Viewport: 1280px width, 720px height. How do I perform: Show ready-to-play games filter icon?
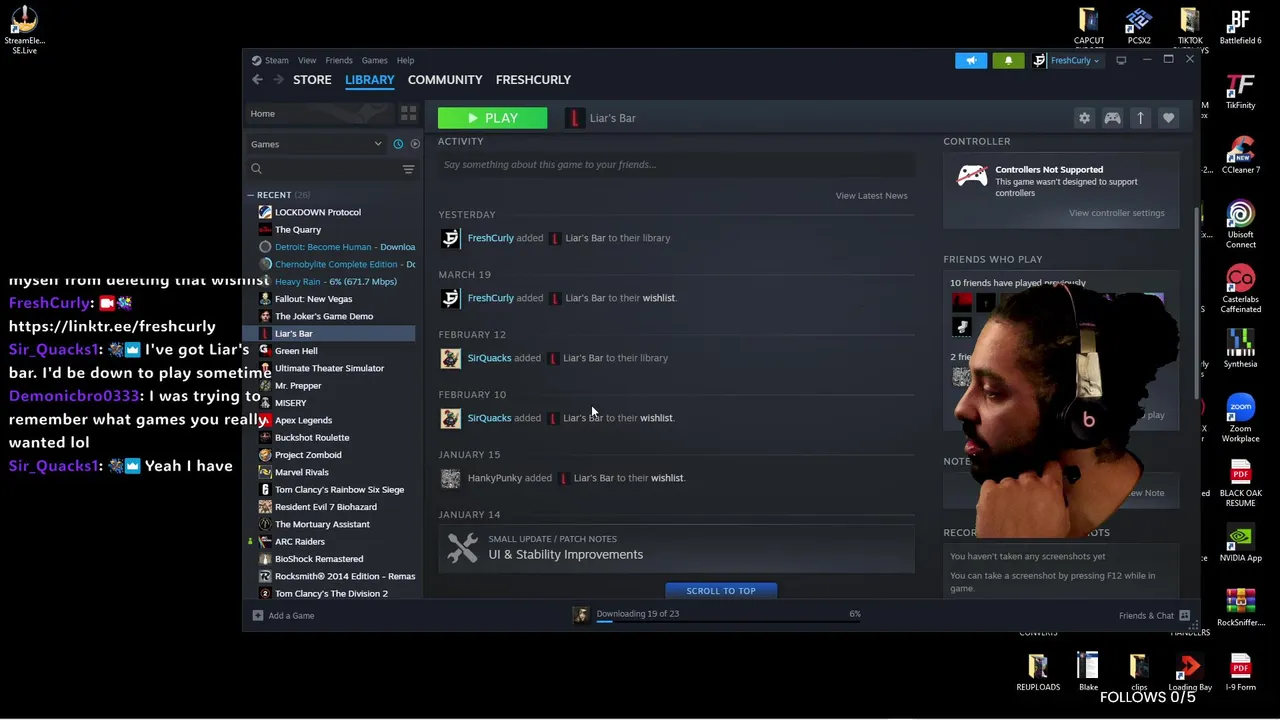tap(415, 144)
